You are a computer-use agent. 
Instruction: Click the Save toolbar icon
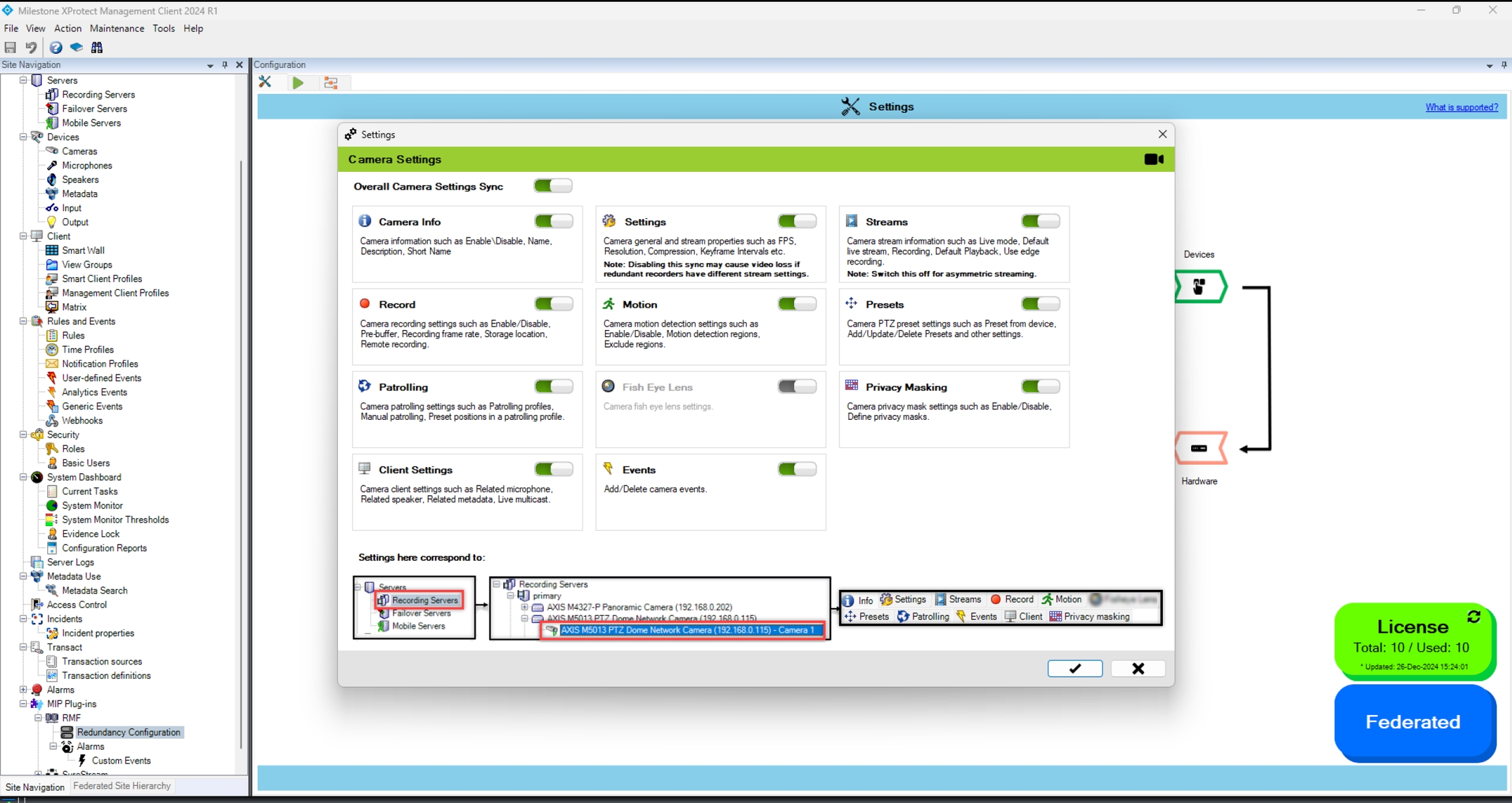coord(10,47)
